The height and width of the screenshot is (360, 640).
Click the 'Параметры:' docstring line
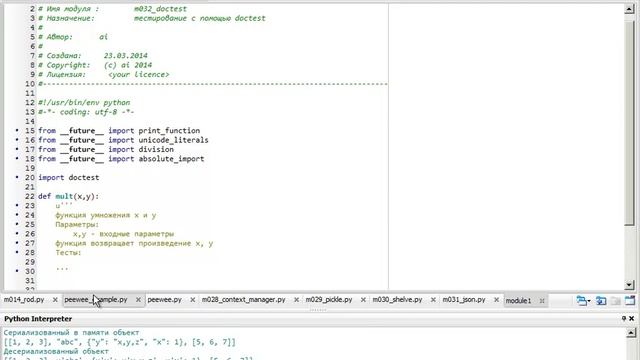[x=77, y=224]
